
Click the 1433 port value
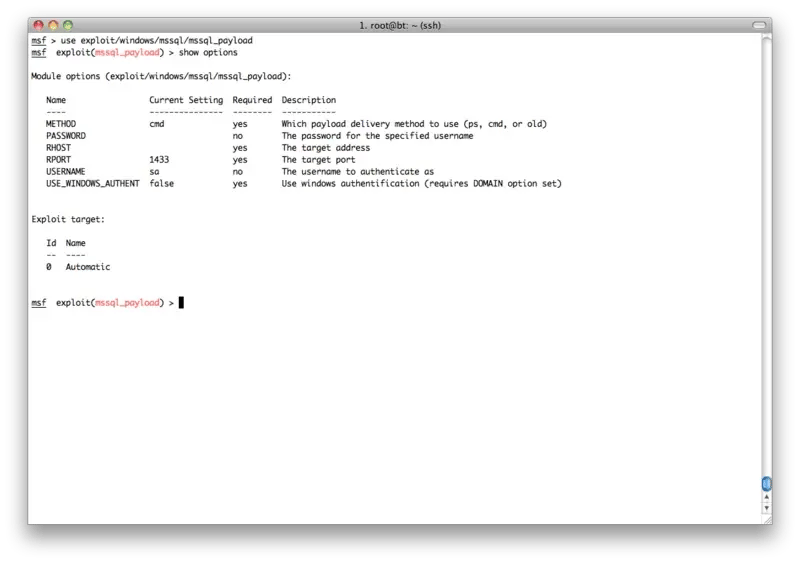[x=159, y=160]
